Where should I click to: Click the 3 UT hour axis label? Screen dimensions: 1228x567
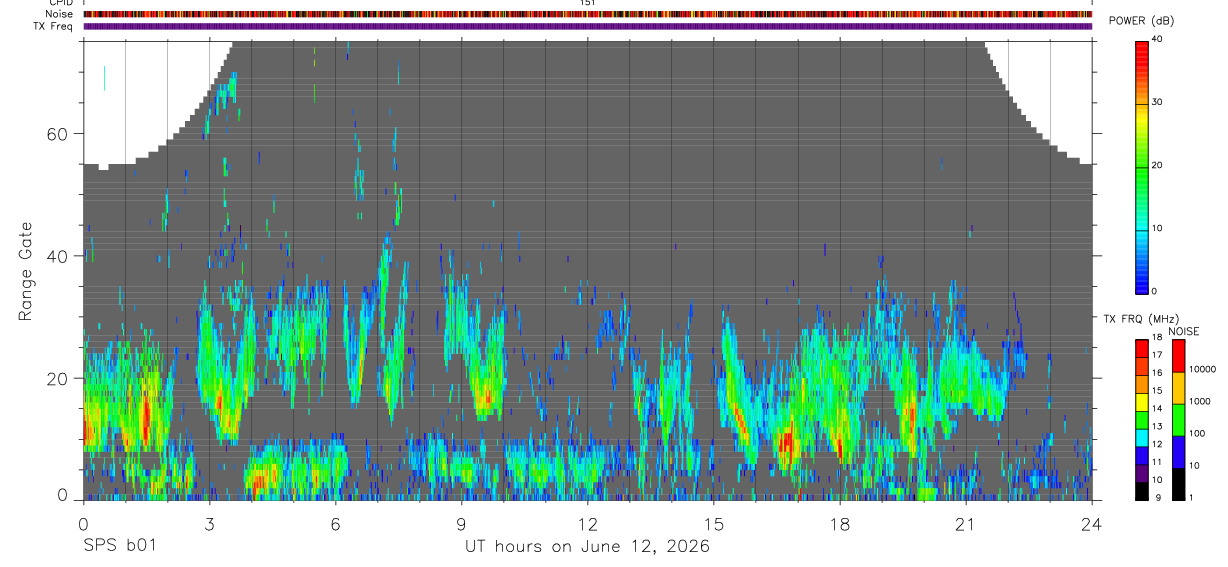[x=209, y=523]
